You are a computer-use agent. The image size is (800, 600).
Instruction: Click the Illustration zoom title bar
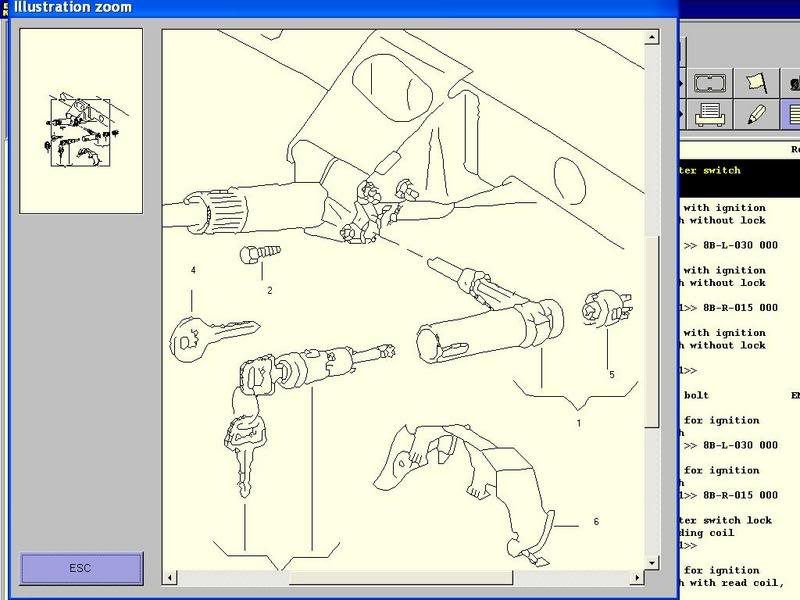coord(340,7)
